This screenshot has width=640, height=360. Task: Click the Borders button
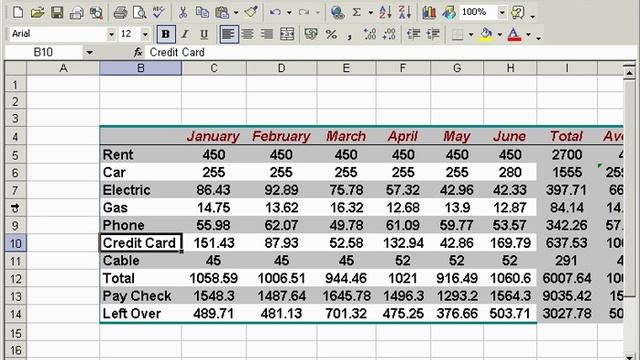click(x=457, y=35)
